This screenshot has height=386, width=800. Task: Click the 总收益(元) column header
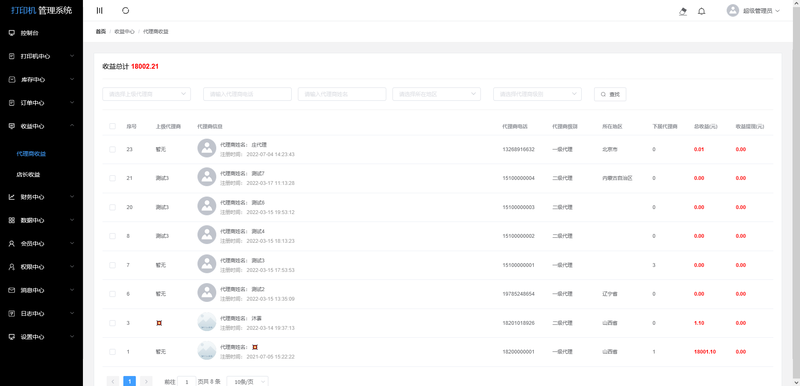(x=706, y=126)
